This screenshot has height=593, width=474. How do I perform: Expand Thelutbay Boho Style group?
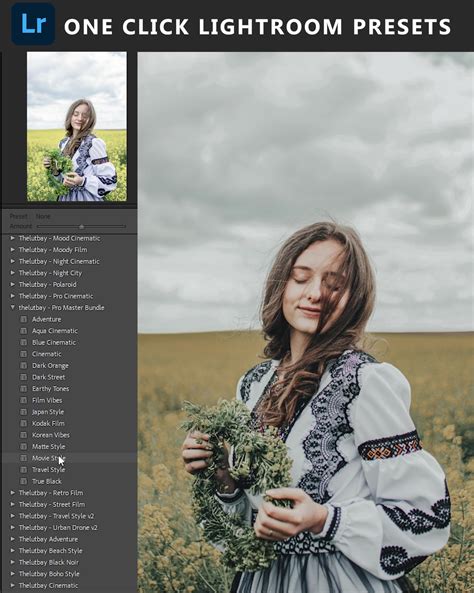(x=12, y=574)
